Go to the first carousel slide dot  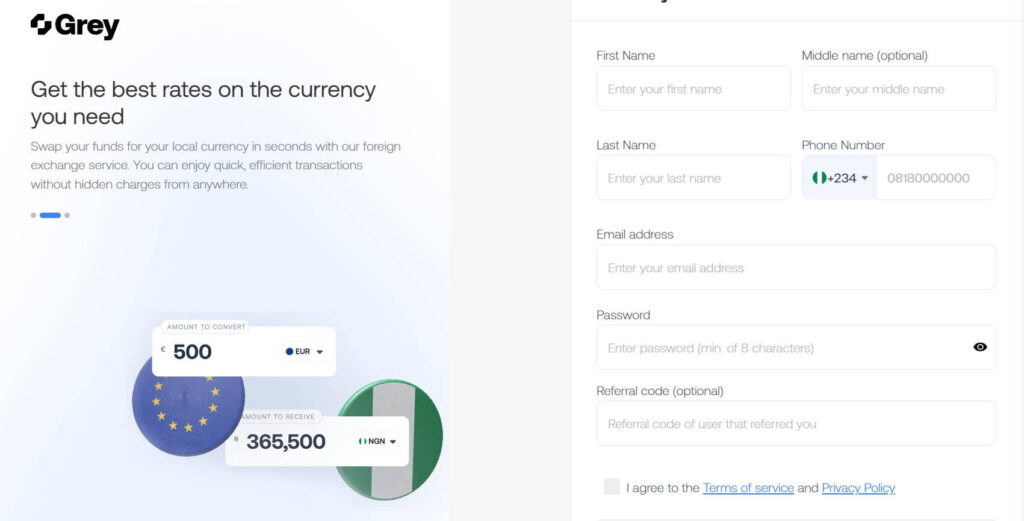pos(33,215)
